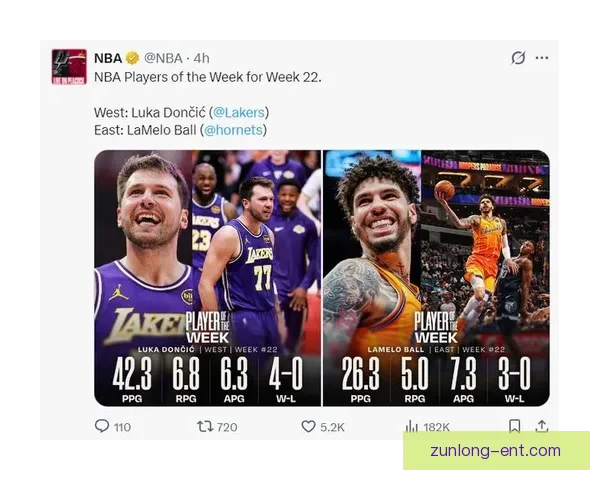Click the NBA display name
Viewport: 600px width, 480px height.
click(108, 58)
